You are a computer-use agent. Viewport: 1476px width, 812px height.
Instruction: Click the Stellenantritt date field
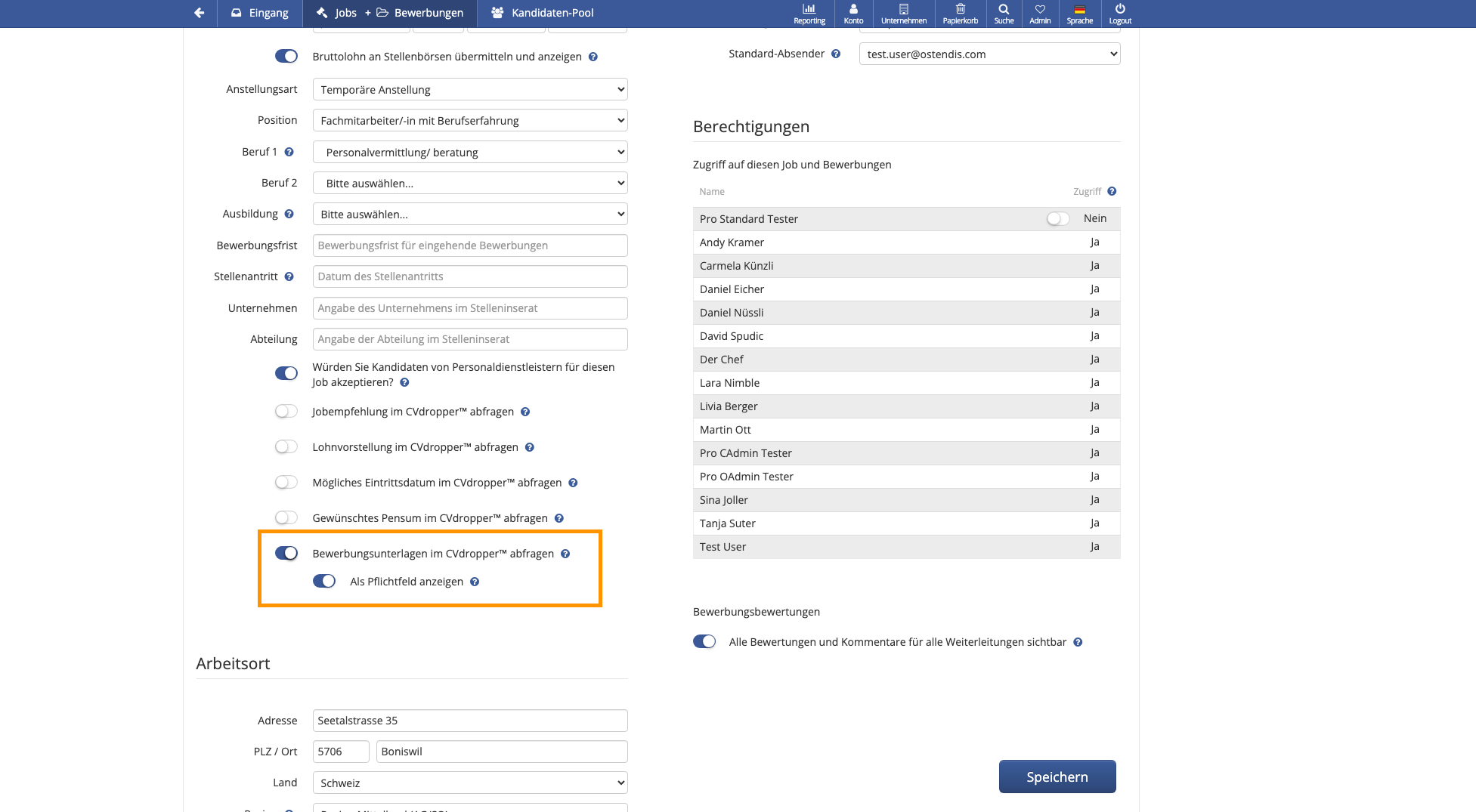[470, 276]
